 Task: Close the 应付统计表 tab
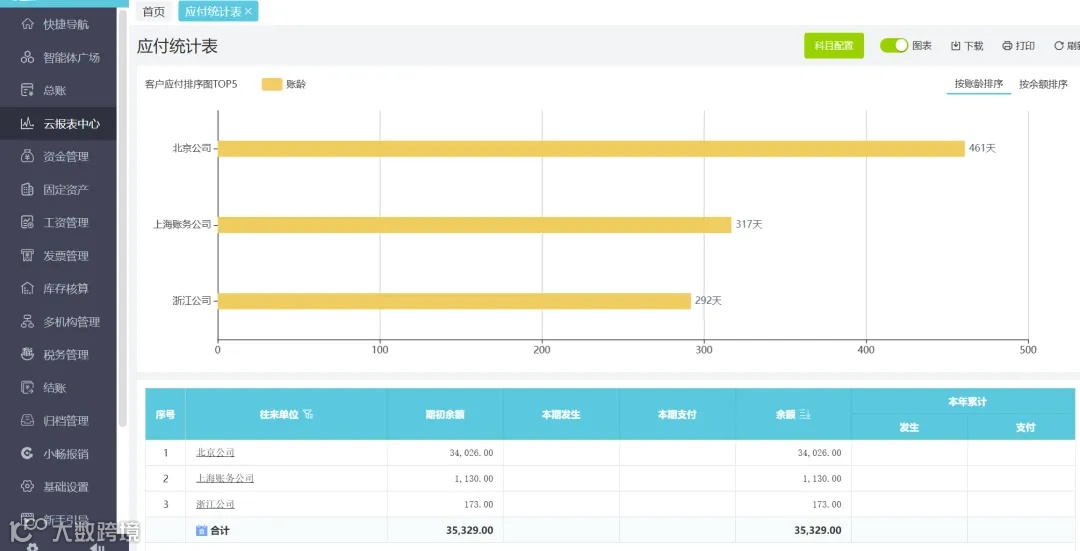248,12
